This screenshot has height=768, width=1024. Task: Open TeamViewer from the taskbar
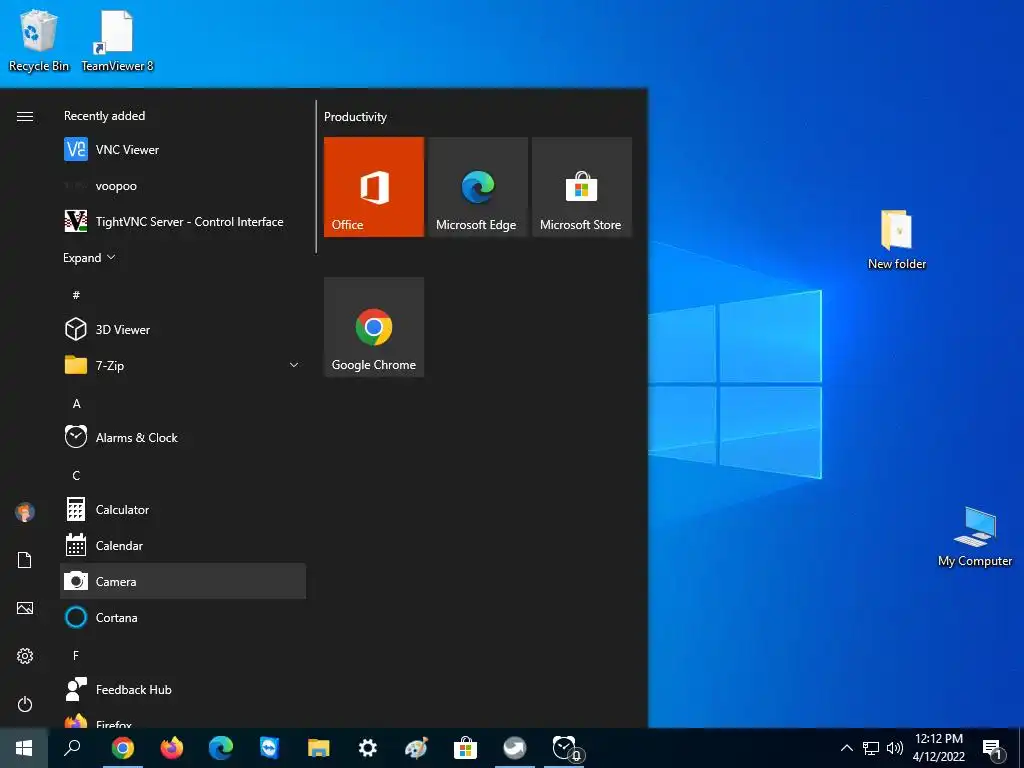click(x=270, y=748)
